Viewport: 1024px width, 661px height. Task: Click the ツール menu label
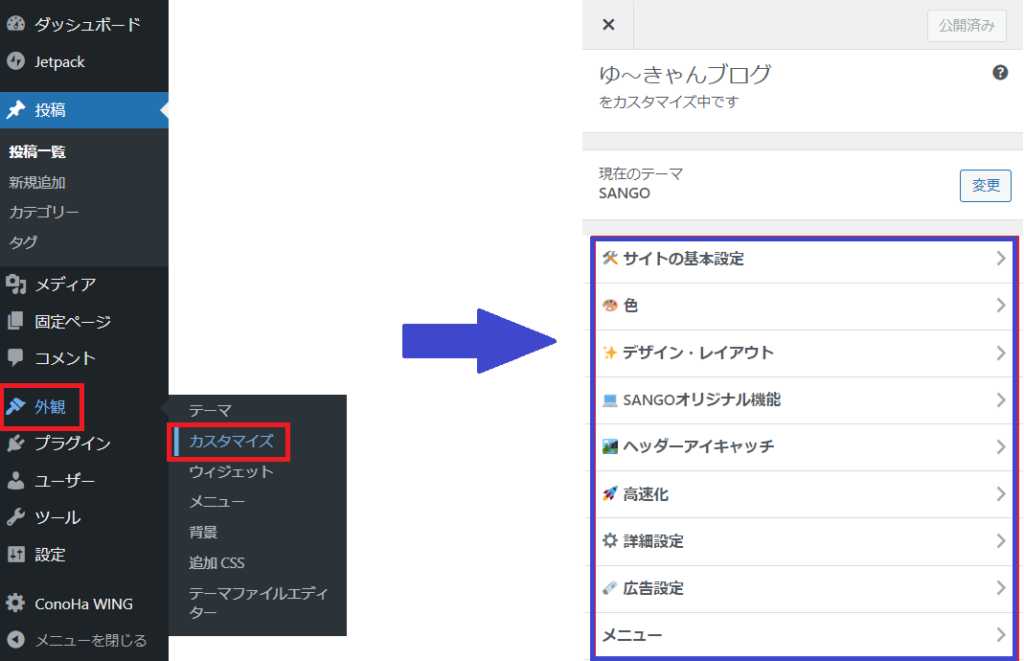57,518
